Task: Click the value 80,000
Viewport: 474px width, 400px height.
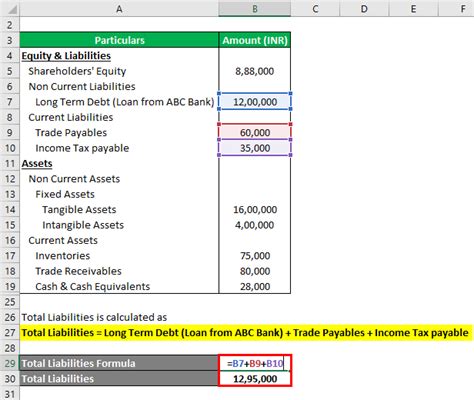Action: [x=255, y=271]
